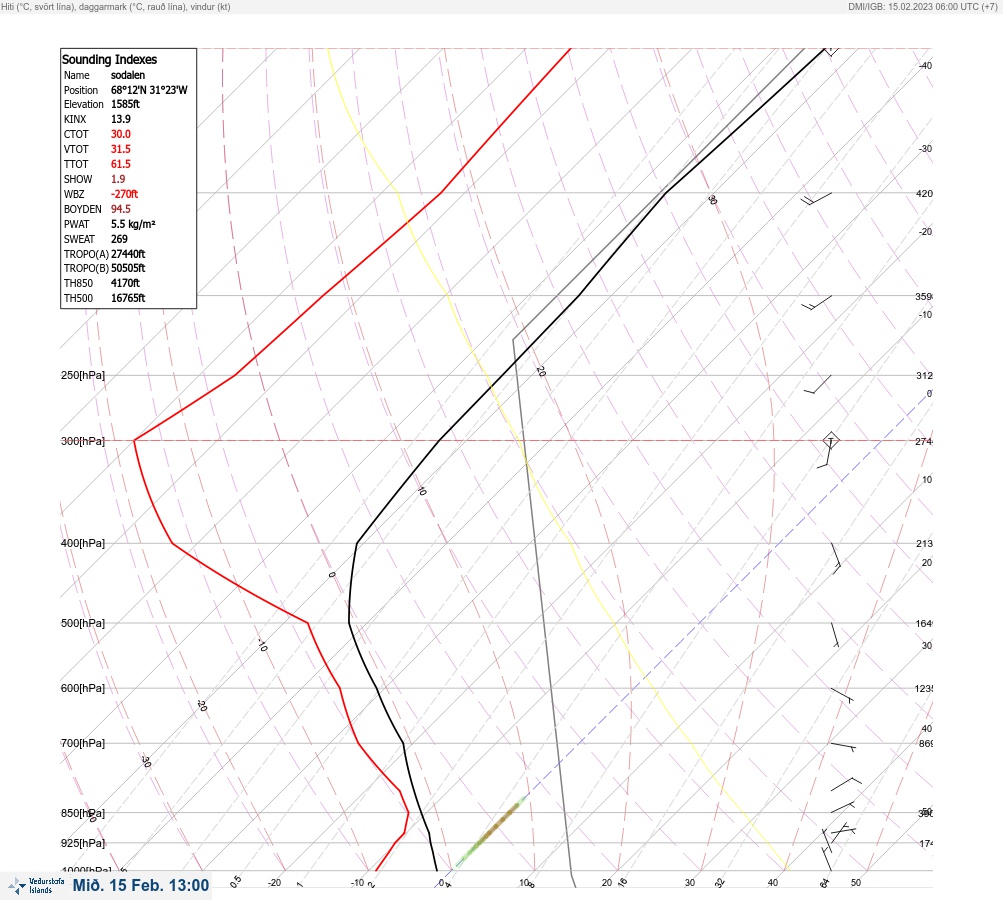Click the 500[hPa] pressure label
Image resolution: width=1003 pixels, height=900 pixels.
[83, 623]
